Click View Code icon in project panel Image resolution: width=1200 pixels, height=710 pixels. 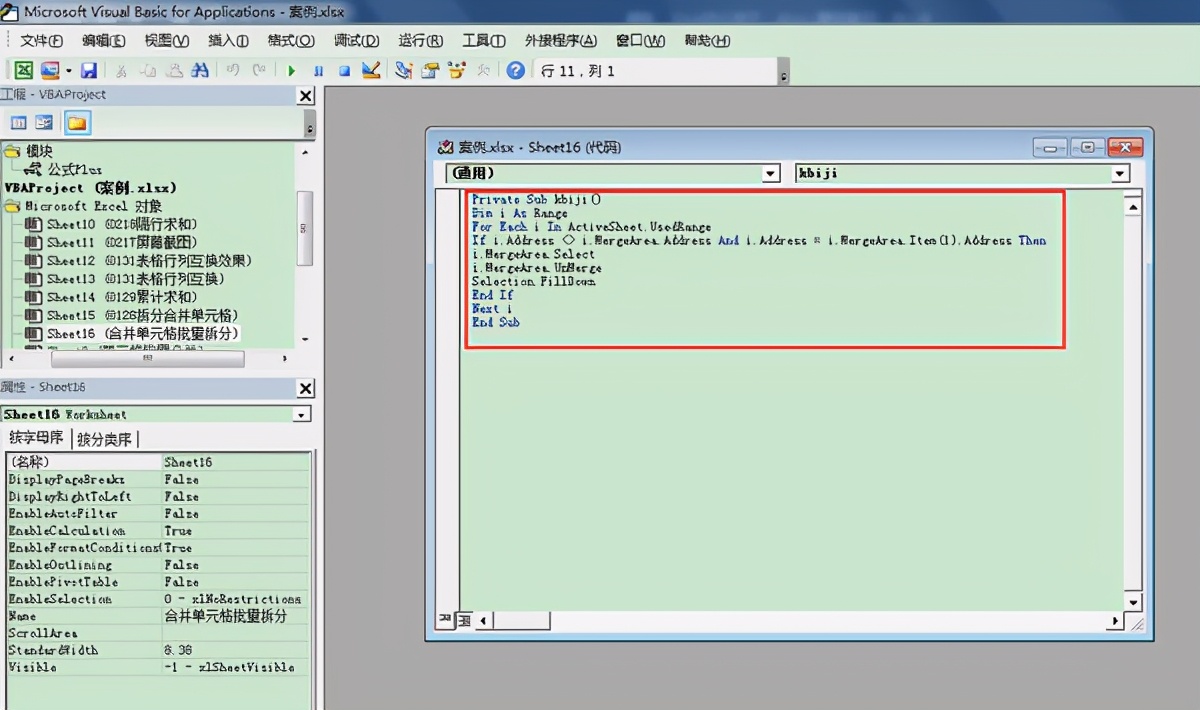(18, 123)
